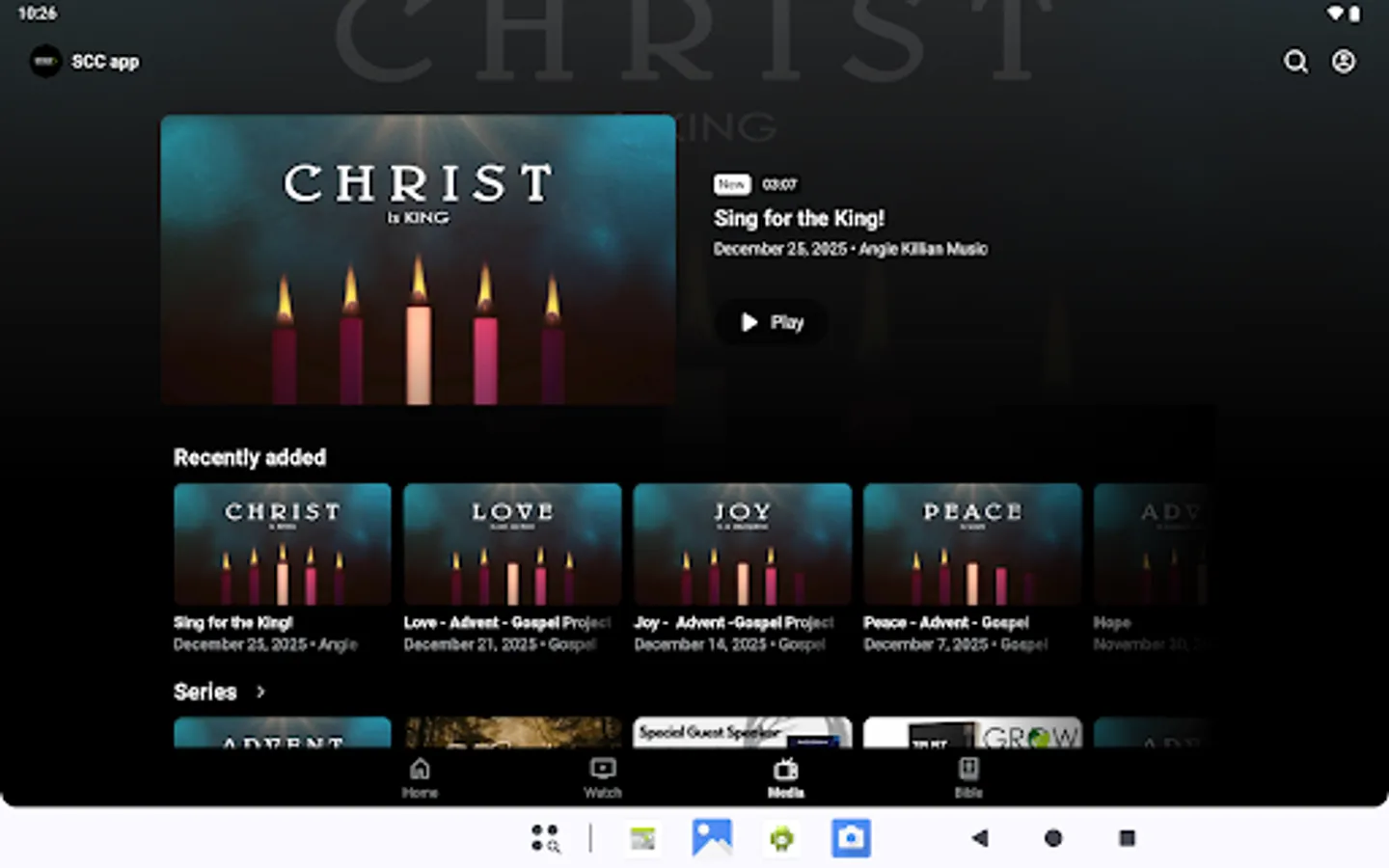Select the Media TV icon

coord(785,768)
